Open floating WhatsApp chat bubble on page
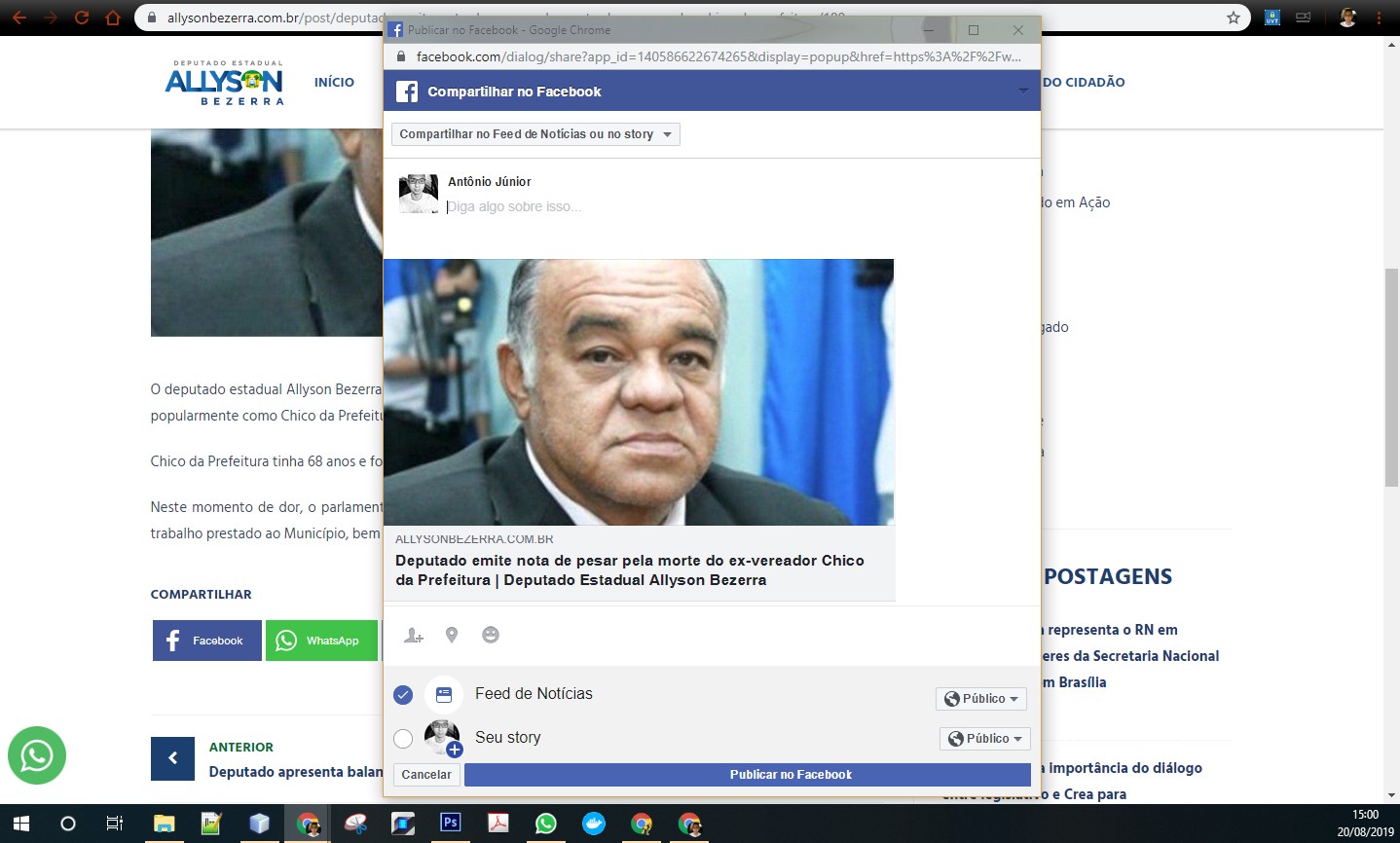 pyautogui.click(x=37, y=755)
